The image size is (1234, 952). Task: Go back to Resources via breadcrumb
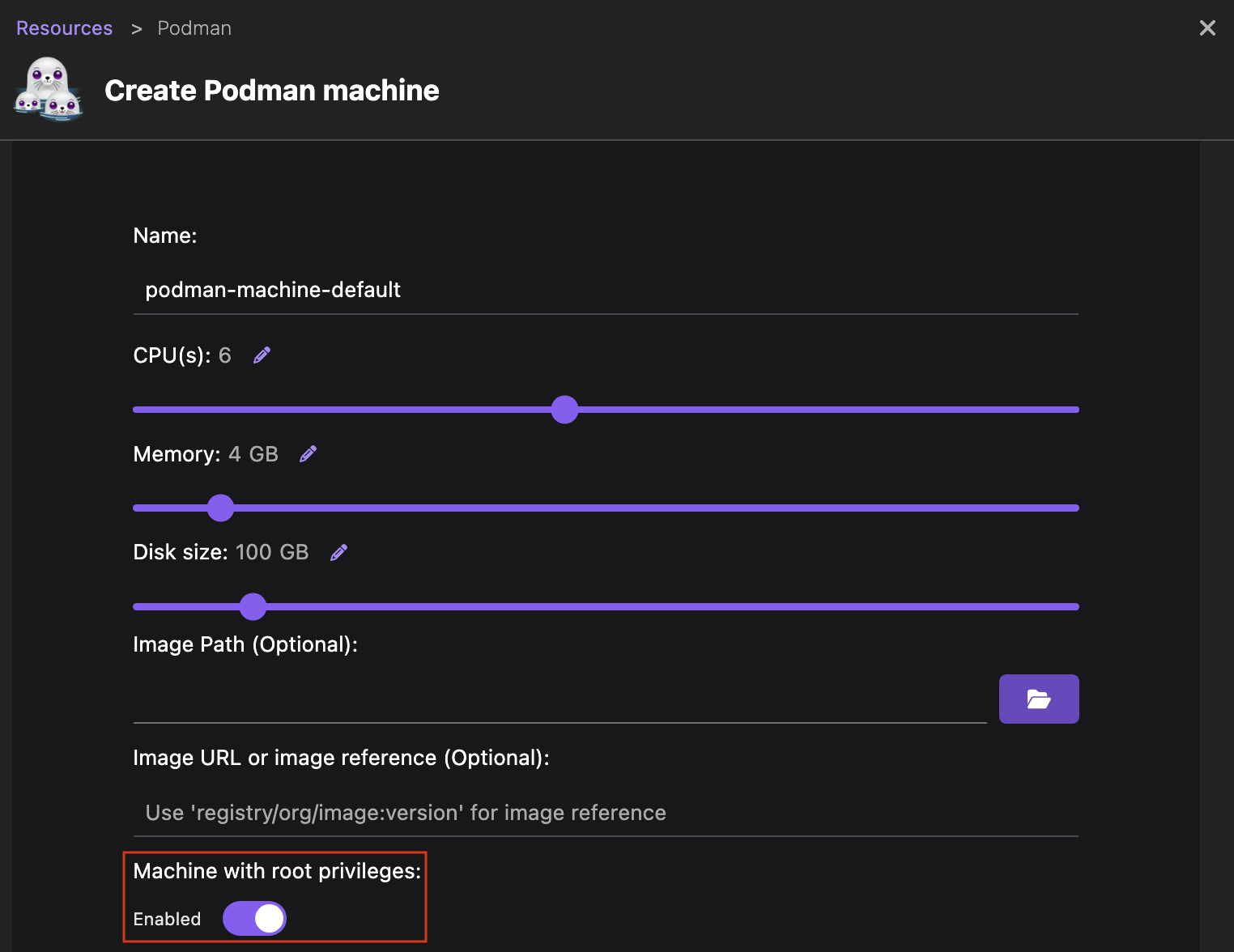click(x=65, y=28)
